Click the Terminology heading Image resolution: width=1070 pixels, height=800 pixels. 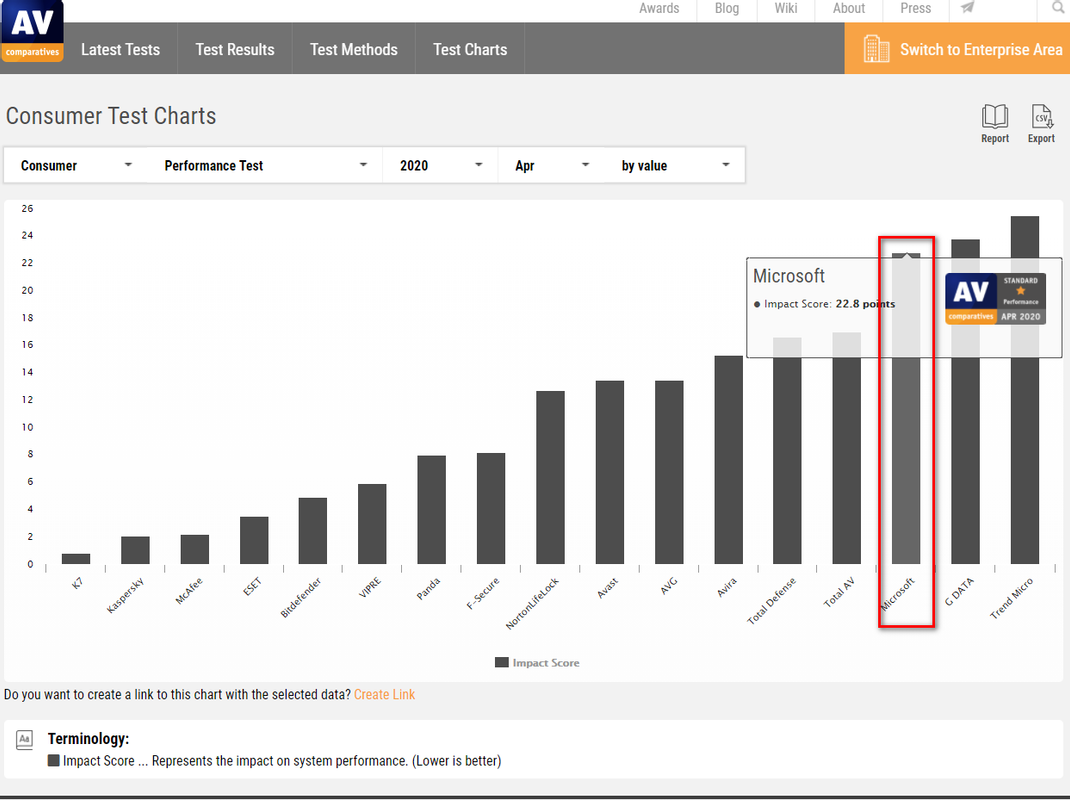click(x=88, y=739)
